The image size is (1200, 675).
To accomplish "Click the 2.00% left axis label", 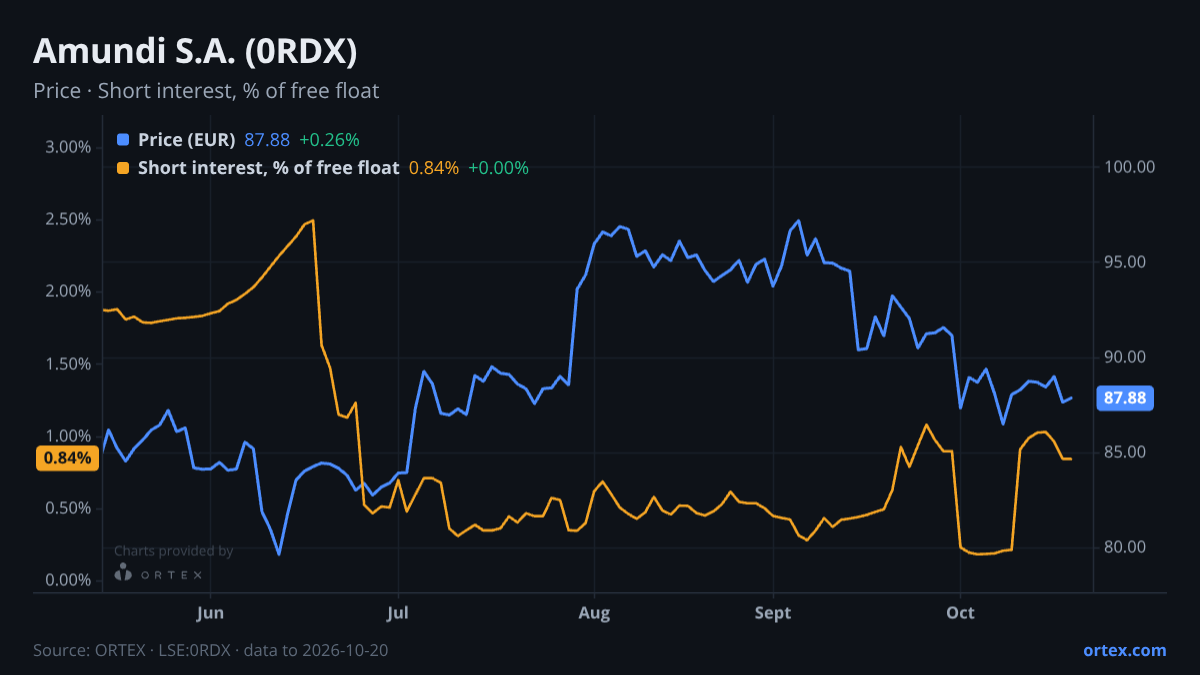I will point(69,291).
